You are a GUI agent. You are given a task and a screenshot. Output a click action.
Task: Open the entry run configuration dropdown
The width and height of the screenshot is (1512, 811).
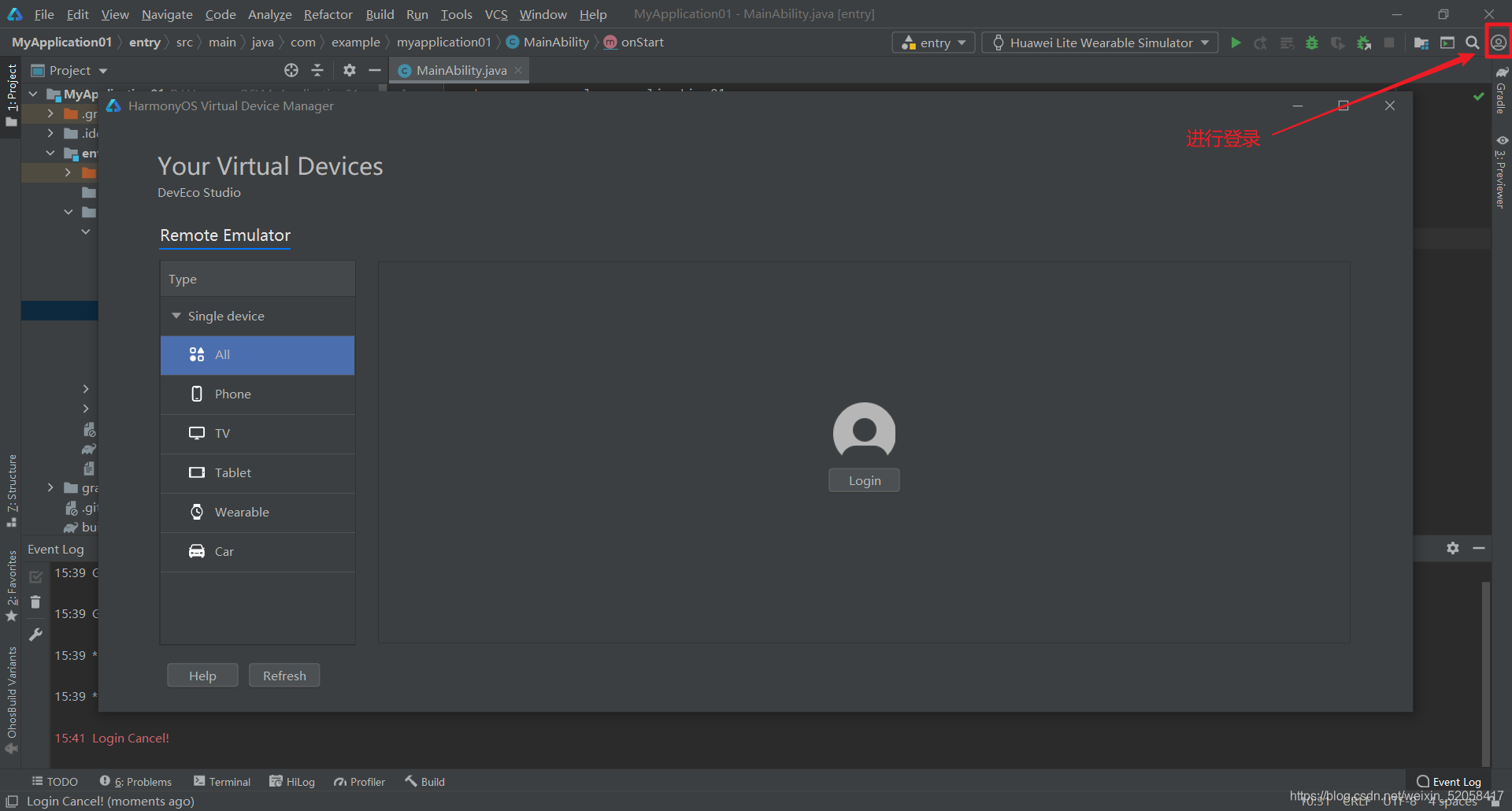[x=934, y=43]
